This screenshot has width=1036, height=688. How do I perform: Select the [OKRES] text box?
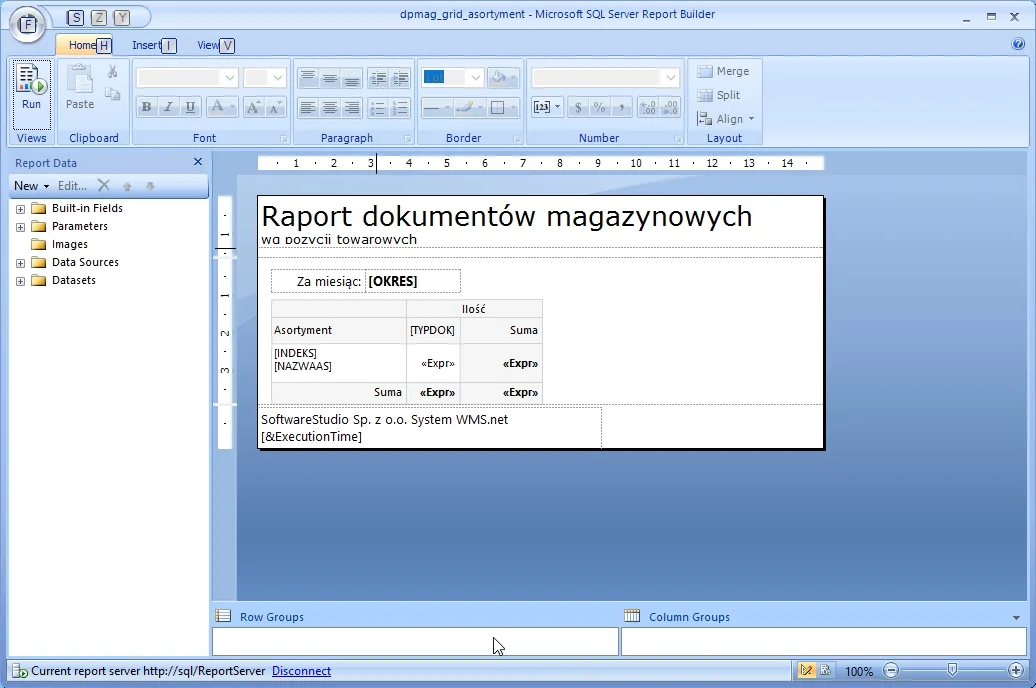[x=413, y=282]
